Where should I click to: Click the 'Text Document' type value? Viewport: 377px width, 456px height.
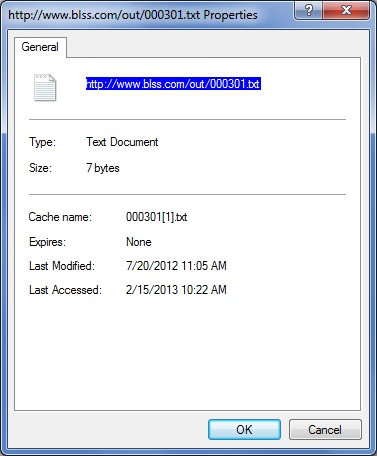tap(122, 142)
